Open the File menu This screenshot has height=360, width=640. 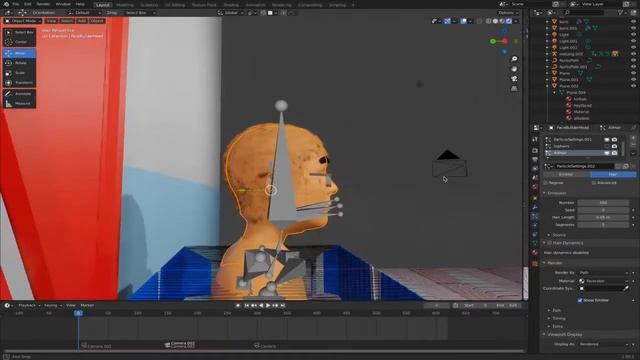coord(16,4)
